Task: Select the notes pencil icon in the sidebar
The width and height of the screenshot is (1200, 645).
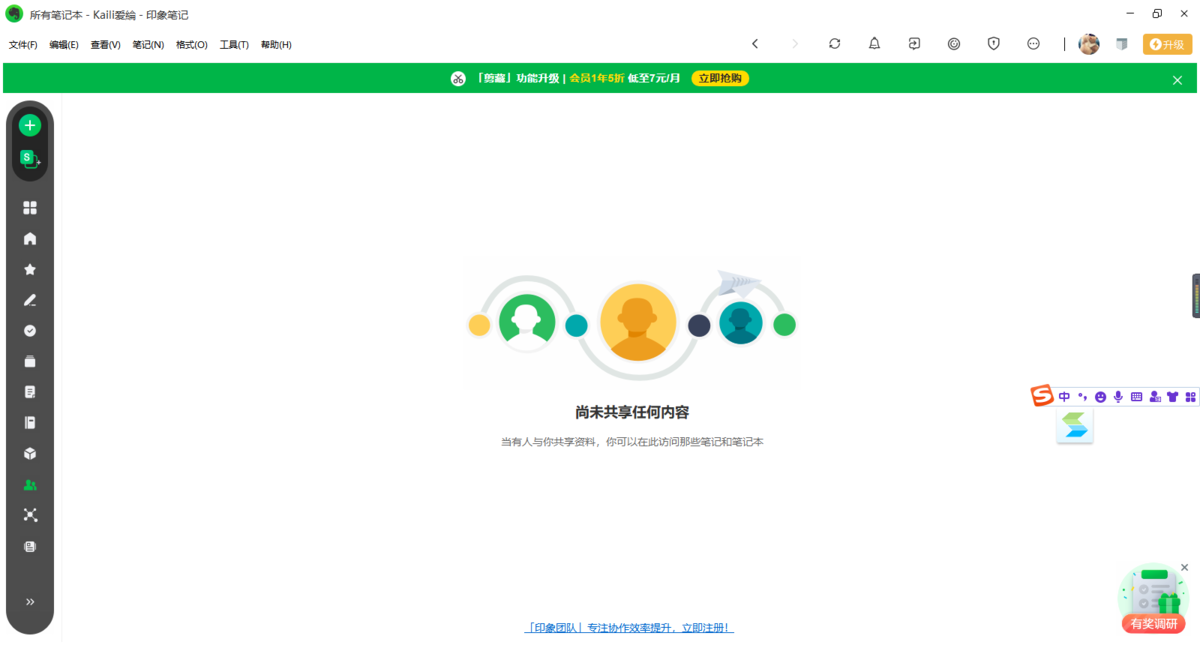Action: click(x=30, y=300)
